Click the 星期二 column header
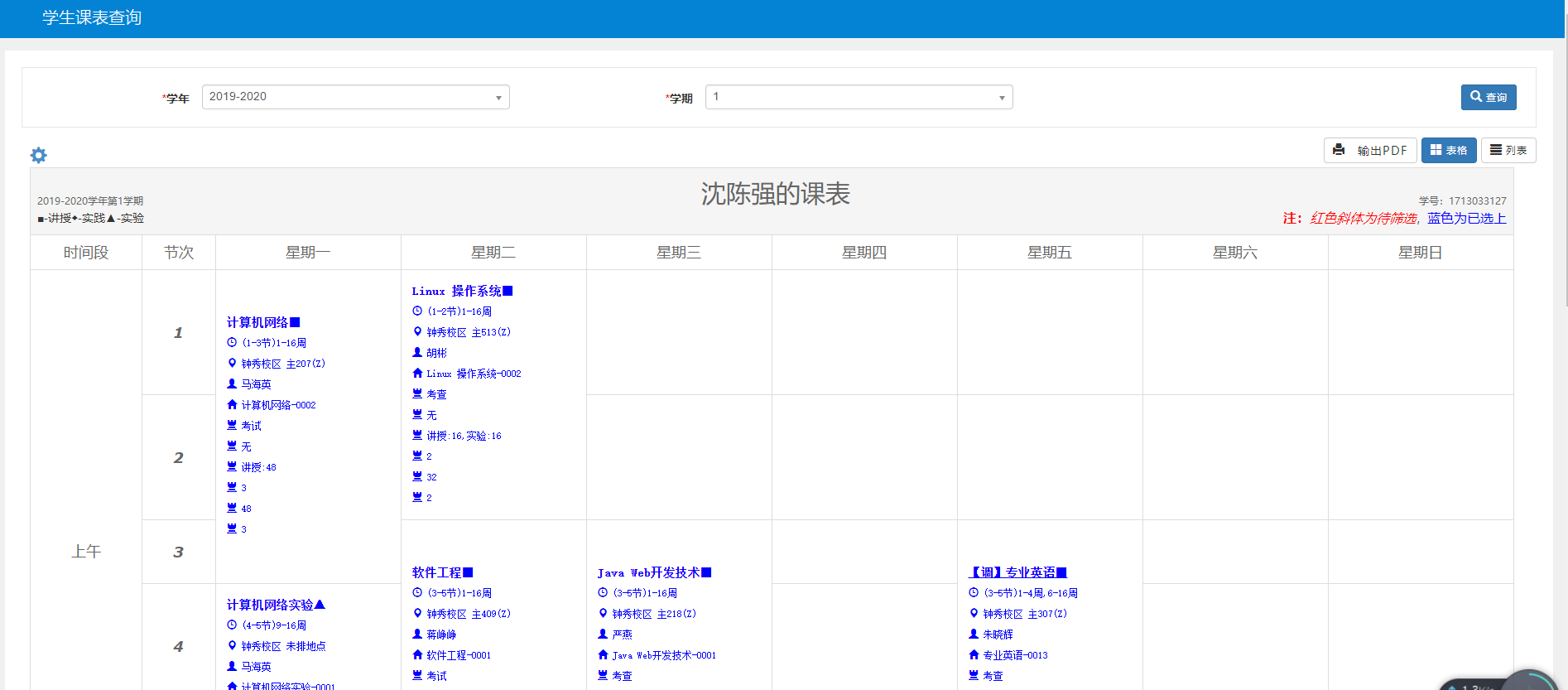Screen dimensions: 1568x690 coord(493,253)
